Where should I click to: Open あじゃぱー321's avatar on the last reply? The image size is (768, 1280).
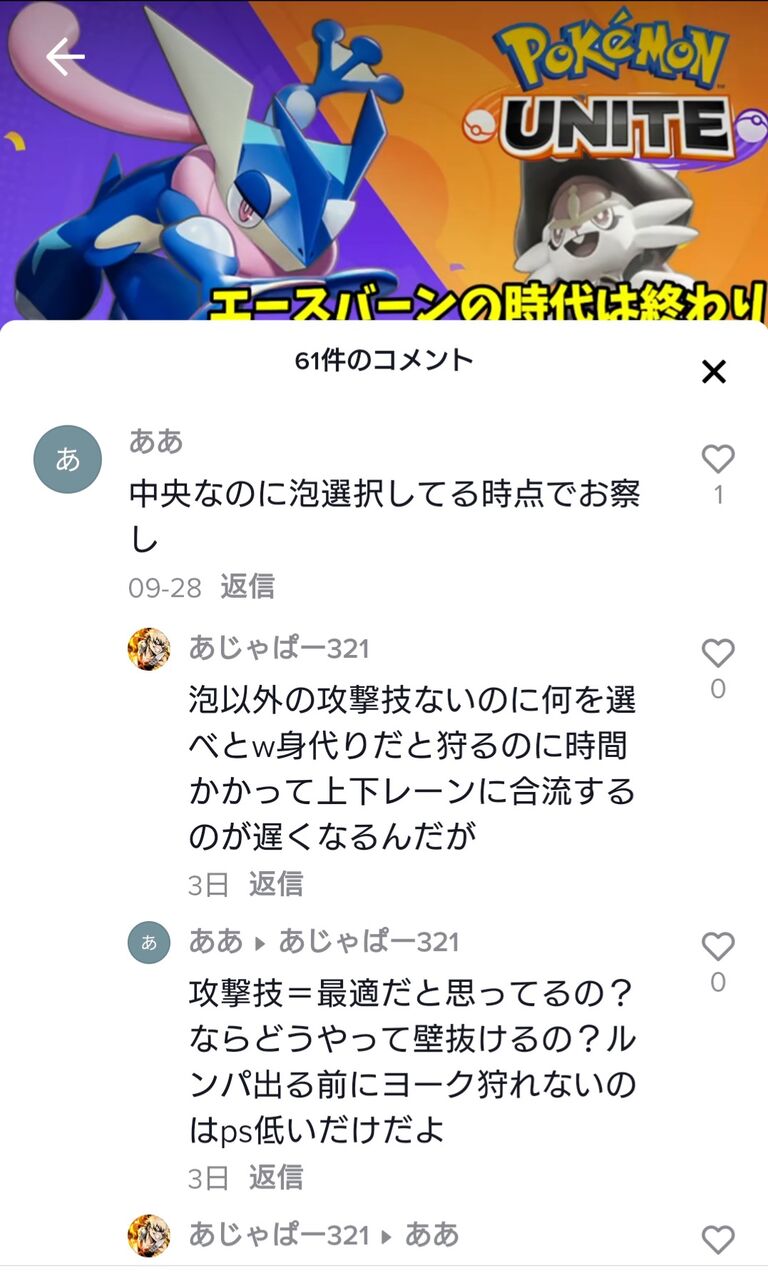pyautogui.click(x=149, y=1236)
